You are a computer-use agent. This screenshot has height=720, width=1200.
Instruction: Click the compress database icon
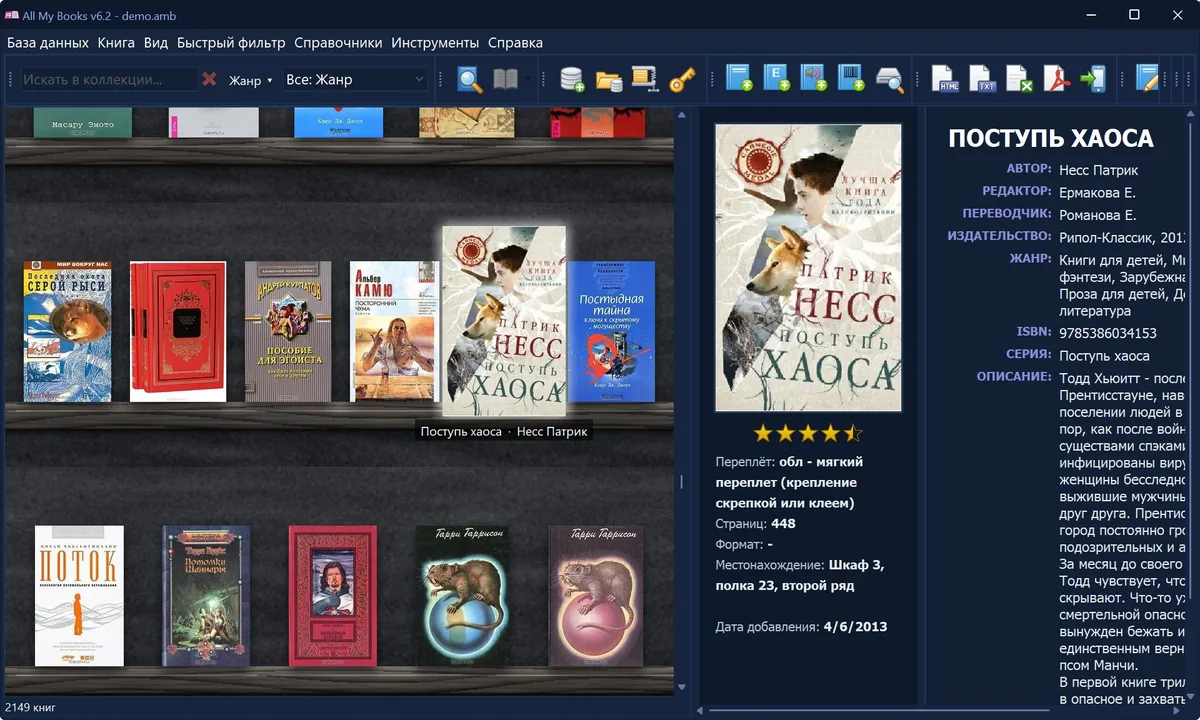645,79
